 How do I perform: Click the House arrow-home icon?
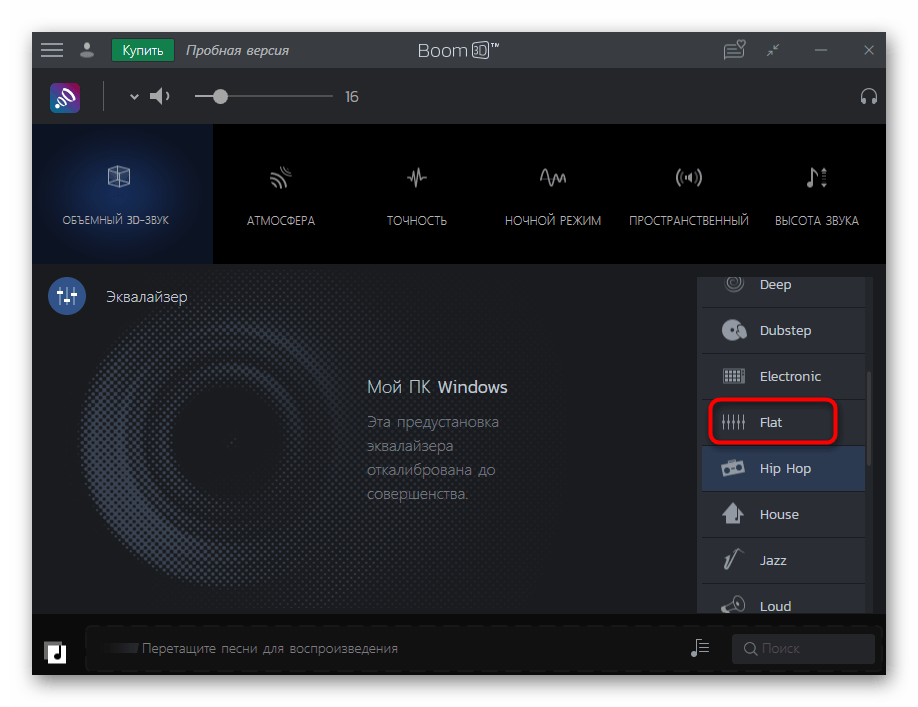733,514
